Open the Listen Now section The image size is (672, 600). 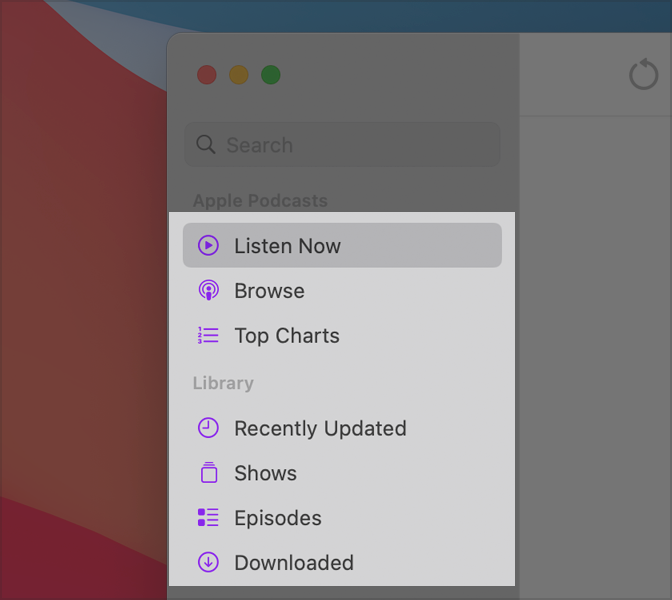click(x=342, y=246)
